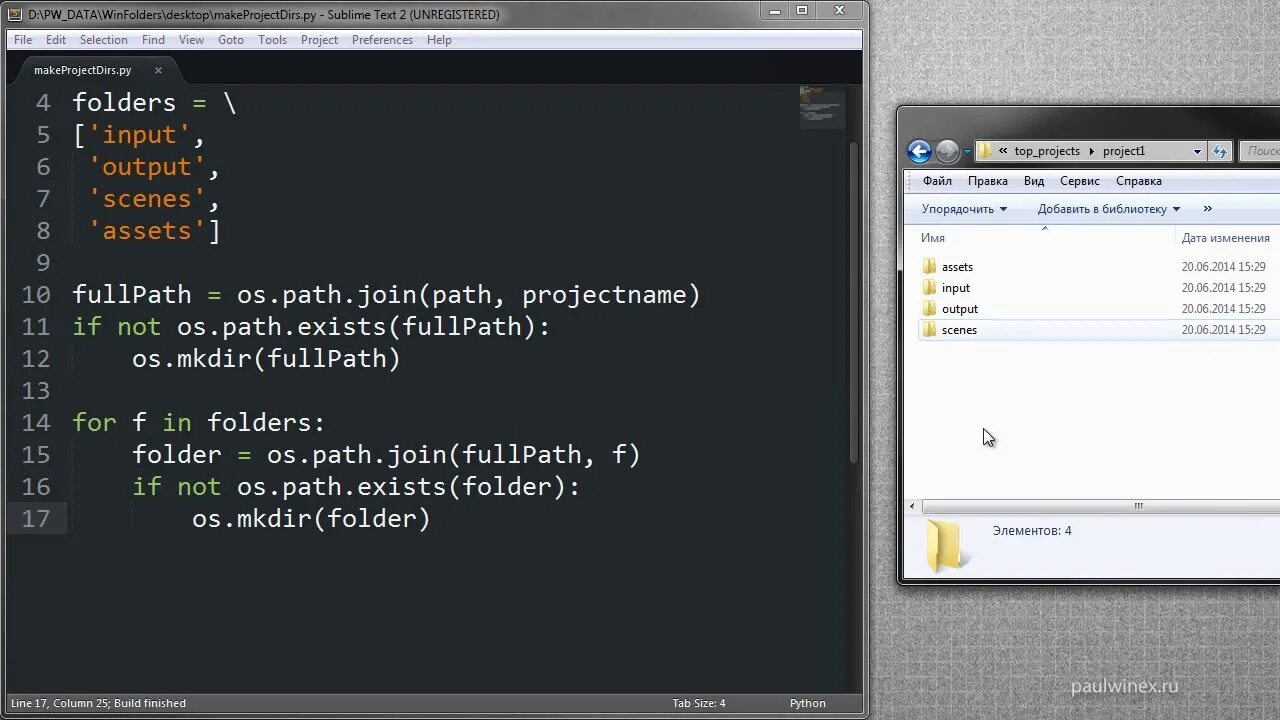
Task: Click folder icon in Explorer address bar
Action: pos(985,151)
